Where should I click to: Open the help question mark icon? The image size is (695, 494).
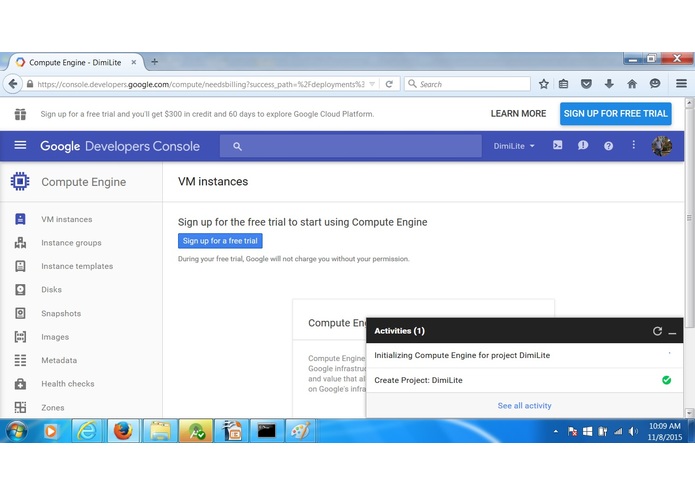(x=609, y=146)
